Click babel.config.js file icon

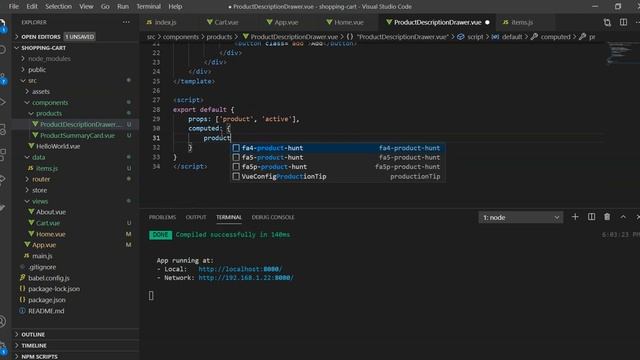click(x=22, y=278)
